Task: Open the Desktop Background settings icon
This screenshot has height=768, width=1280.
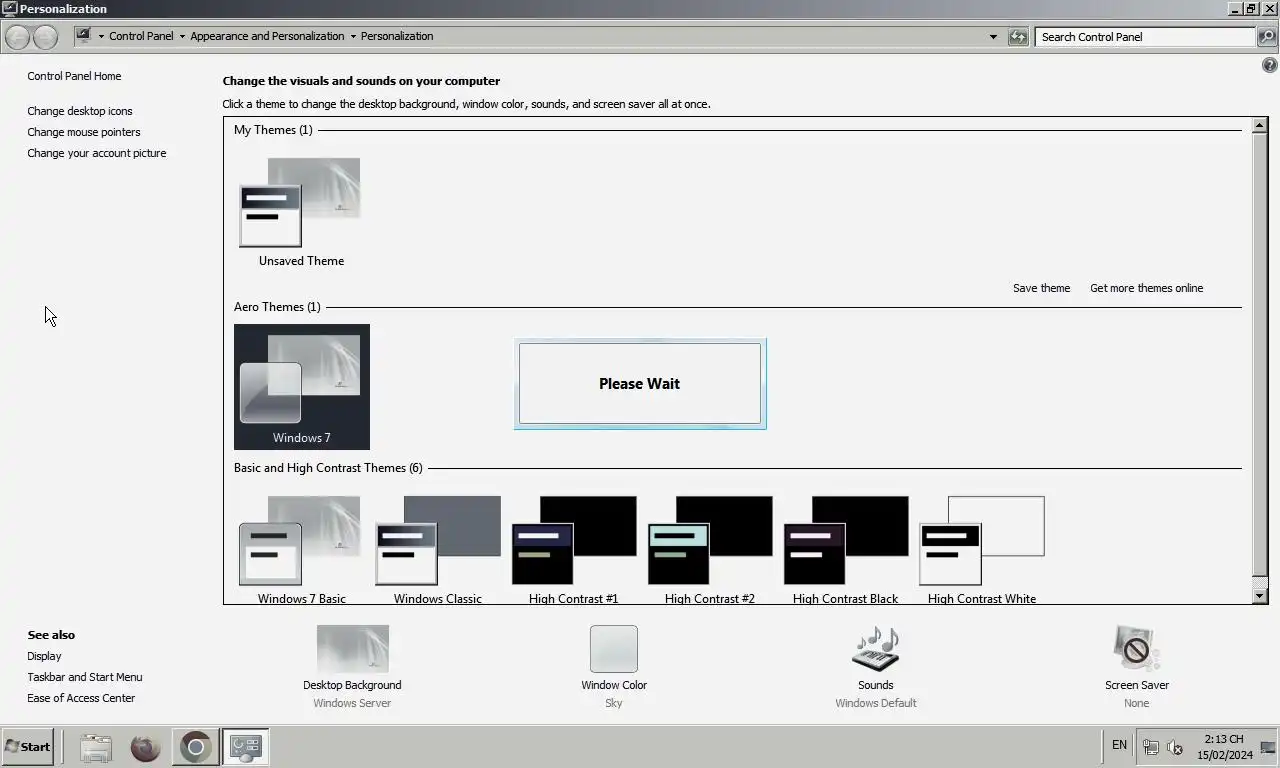Action: click(x=352, y=650)
